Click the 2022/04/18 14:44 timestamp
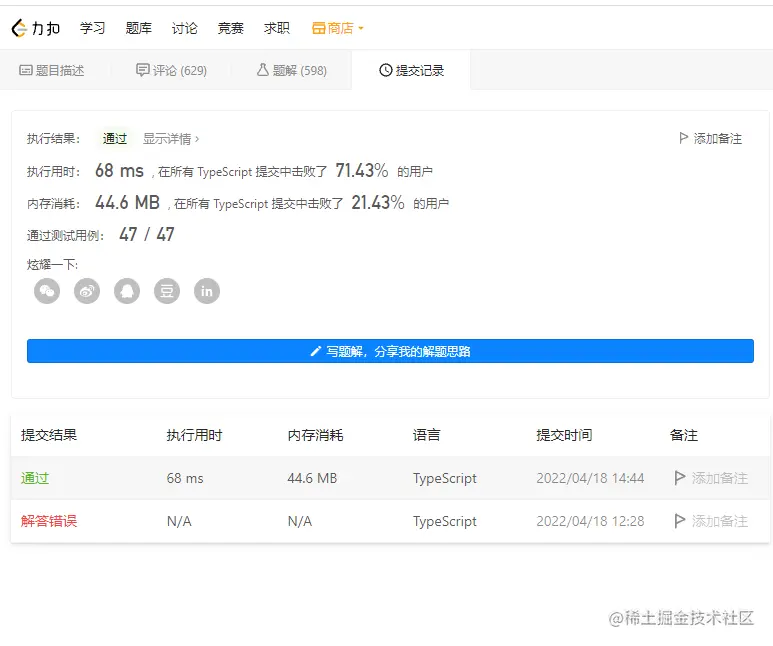 590,478
